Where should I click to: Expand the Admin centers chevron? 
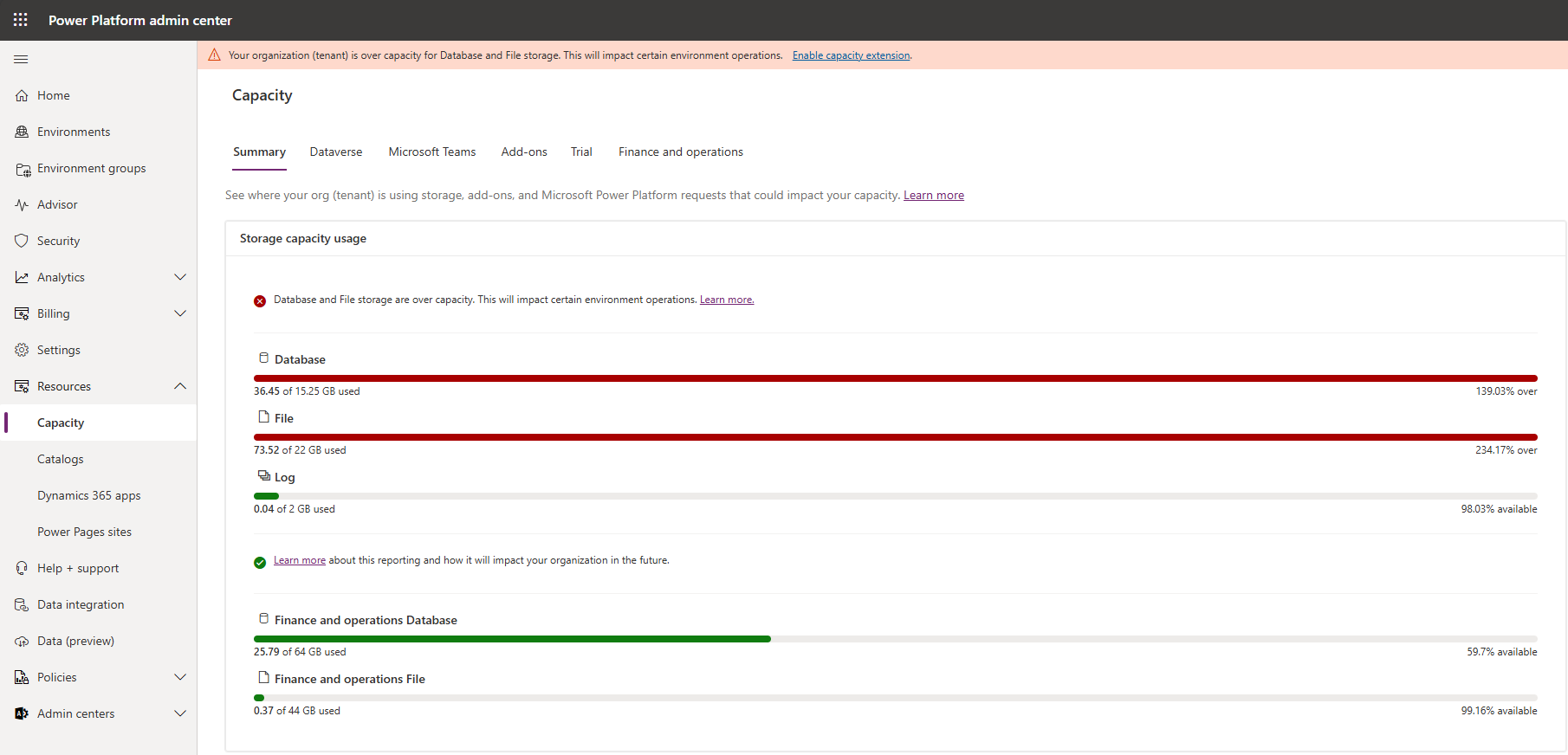(180, 713)
